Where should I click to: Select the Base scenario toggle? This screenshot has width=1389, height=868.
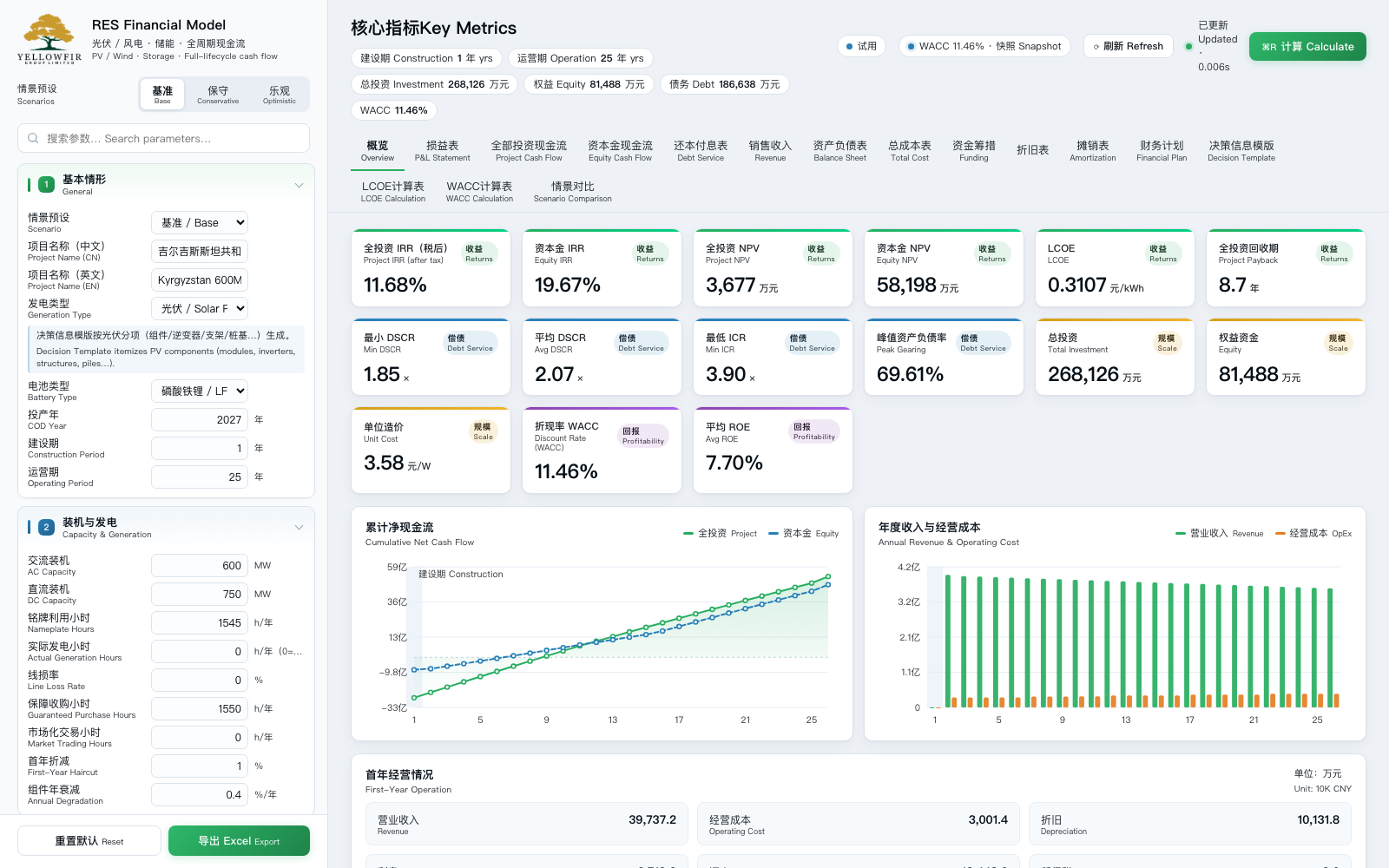click(x=162, y=95)
